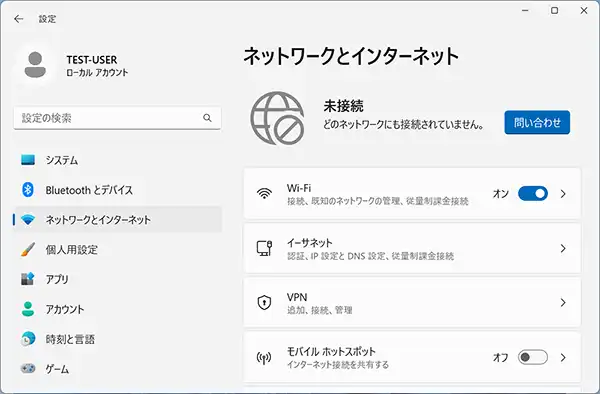
Task: Click インターネット接続を共有する description text
Action: [x=338, y=365]
